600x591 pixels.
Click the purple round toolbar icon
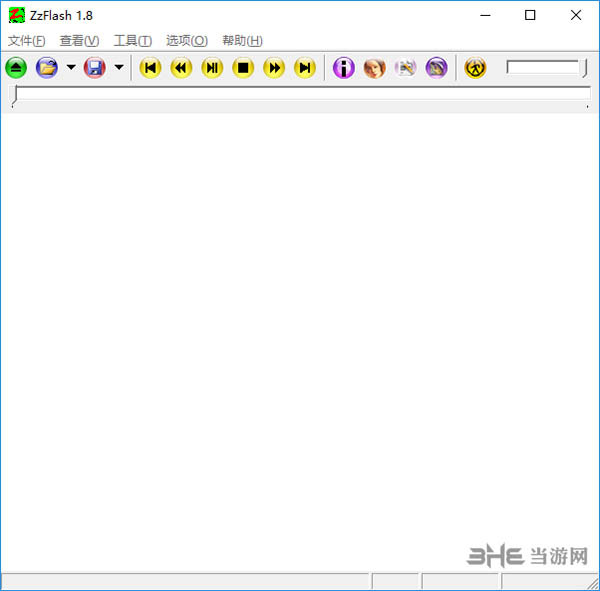(436, 68)
